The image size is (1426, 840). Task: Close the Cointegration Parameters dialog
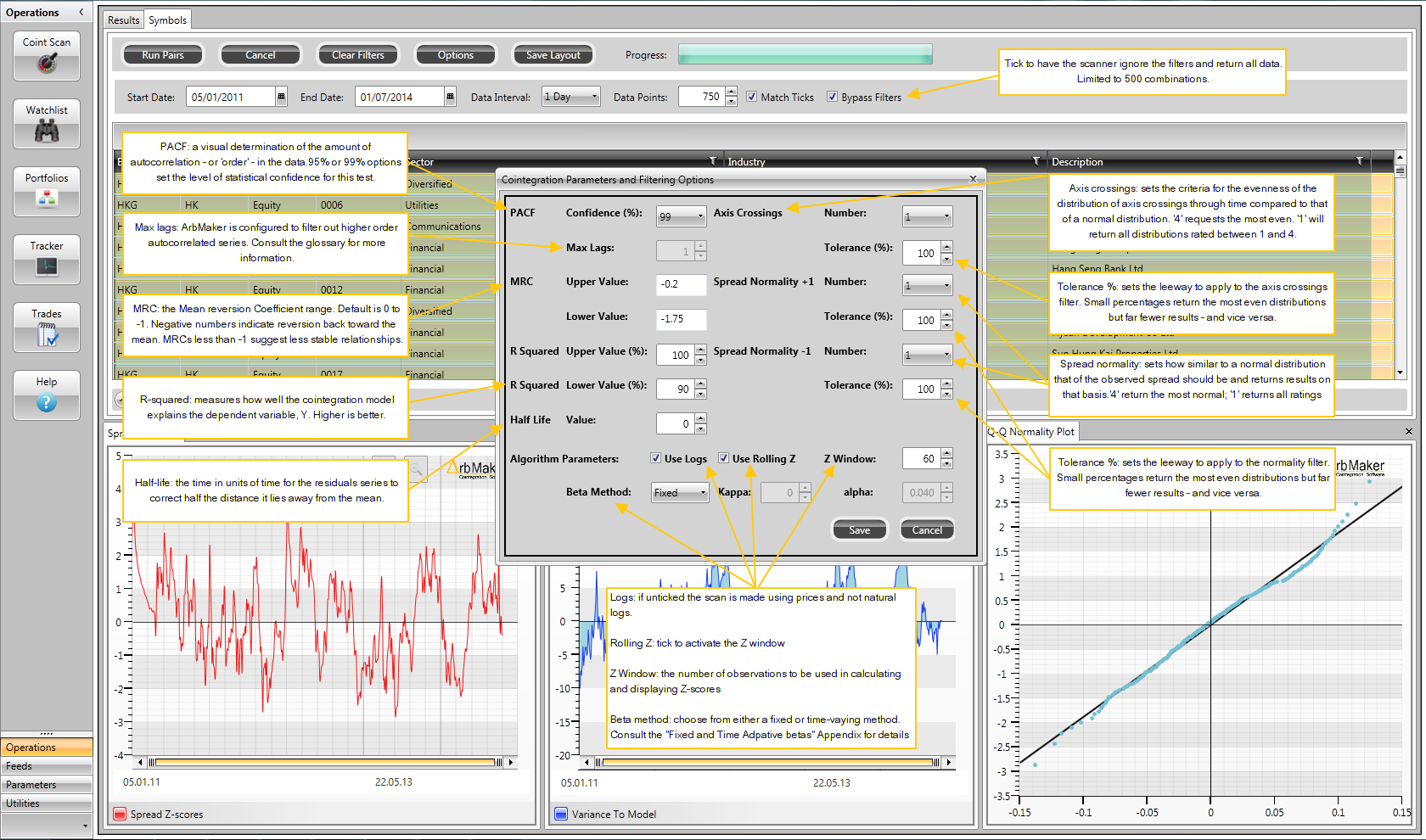pos(973,179)
